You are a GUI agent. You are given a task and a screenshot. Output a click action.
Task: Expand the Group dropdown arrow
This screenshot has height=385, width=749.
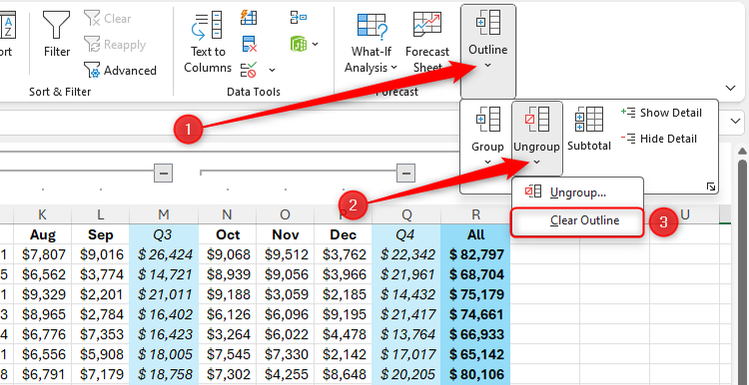coord(488,162)
